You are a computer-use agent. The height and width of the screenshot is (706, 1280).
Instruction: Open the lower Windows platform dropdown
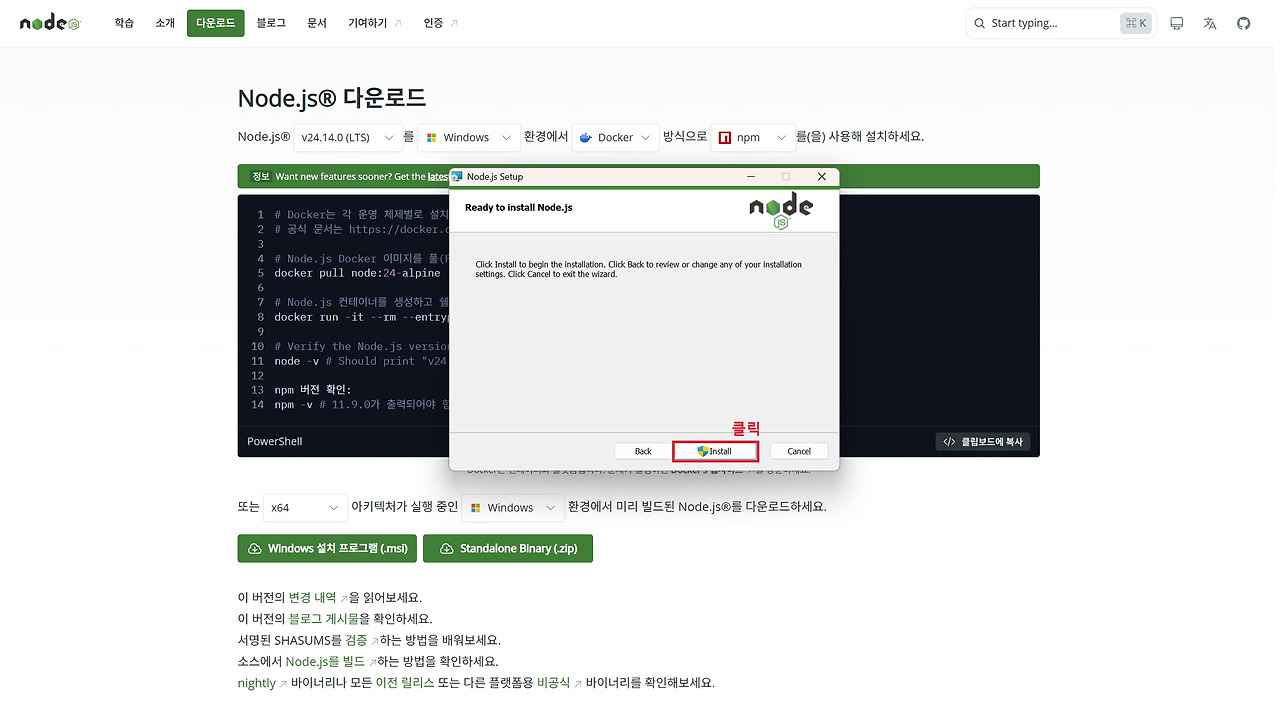click(513, 508)
